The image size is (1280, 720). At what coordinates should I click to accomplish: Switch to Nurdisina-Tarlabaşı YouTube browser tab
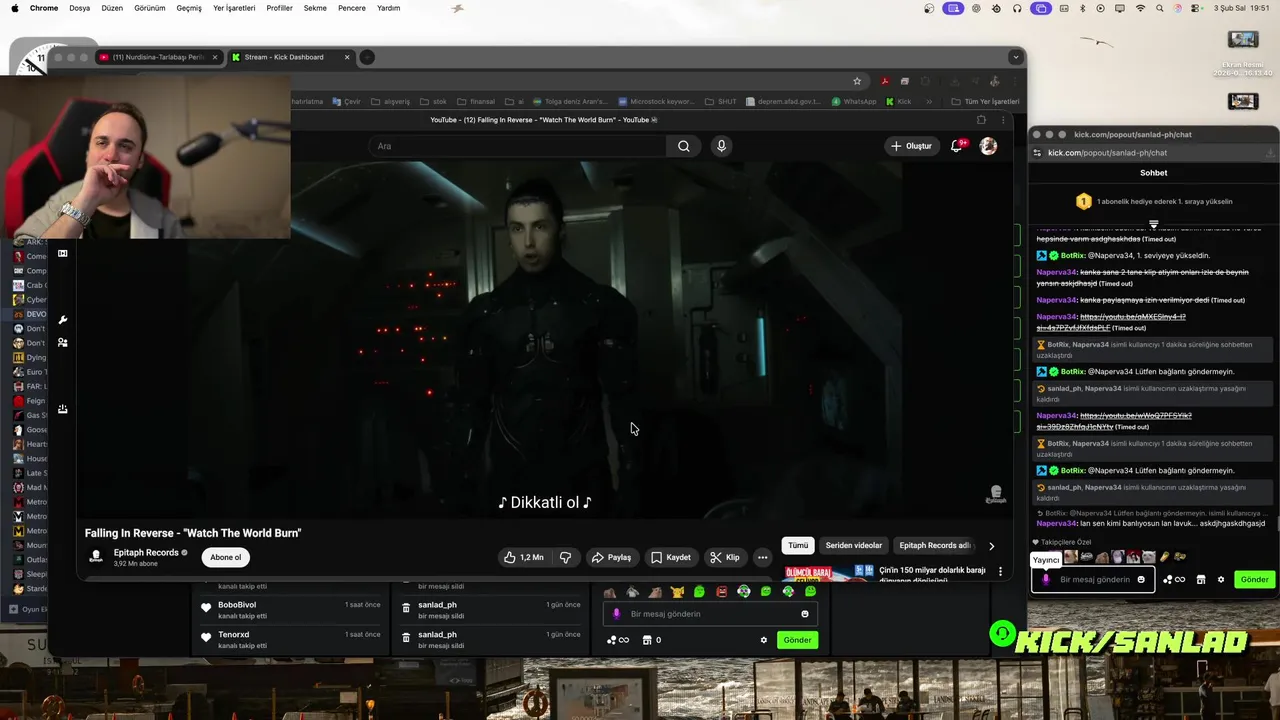pos(158,57)
